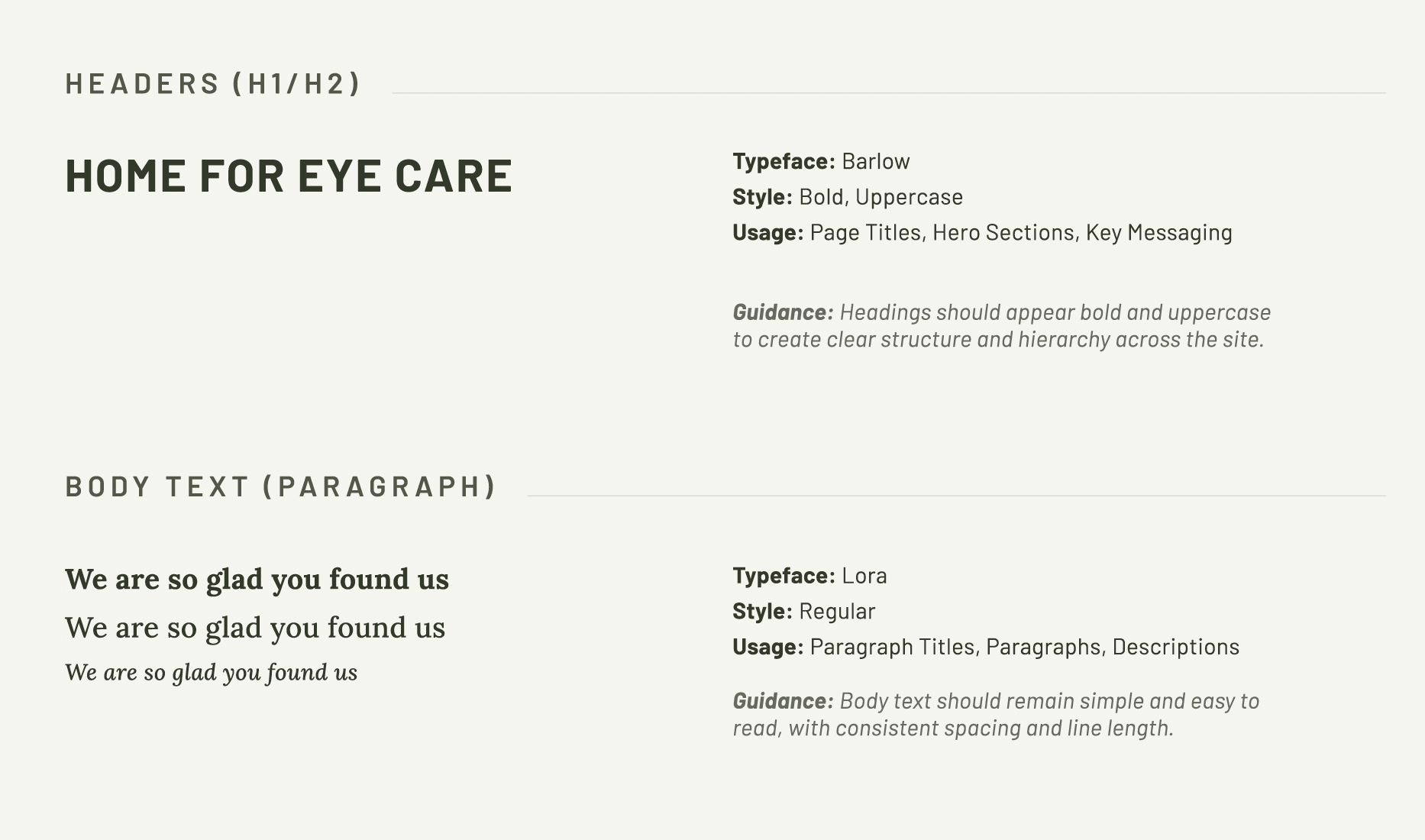Click the italic 'We are so glad' sample
The width and height of the screenshot is (1425, 840).
212,673
